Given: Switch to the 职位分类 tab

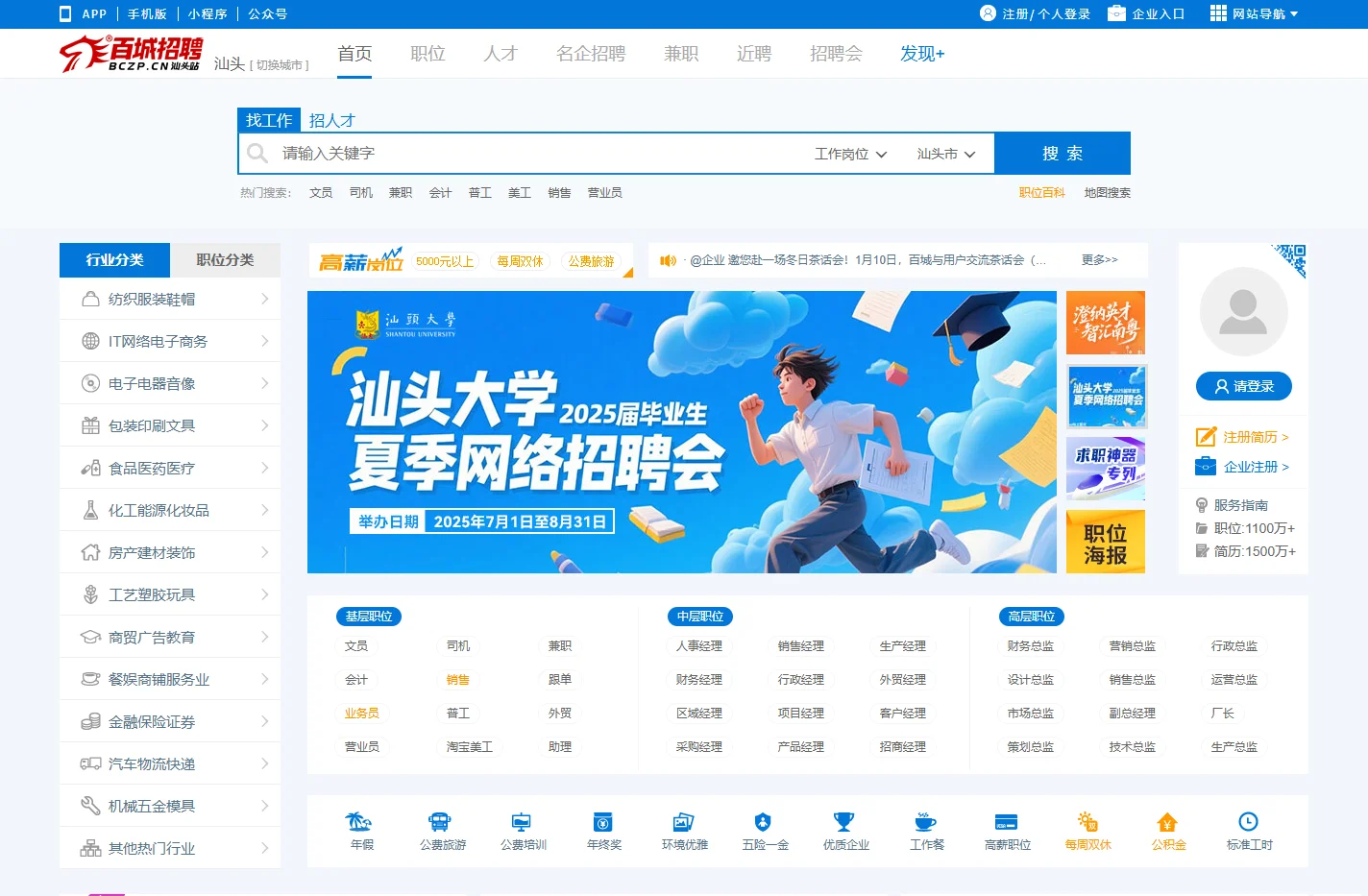Looking at the screenshot, I should click(x=225, y=260).
